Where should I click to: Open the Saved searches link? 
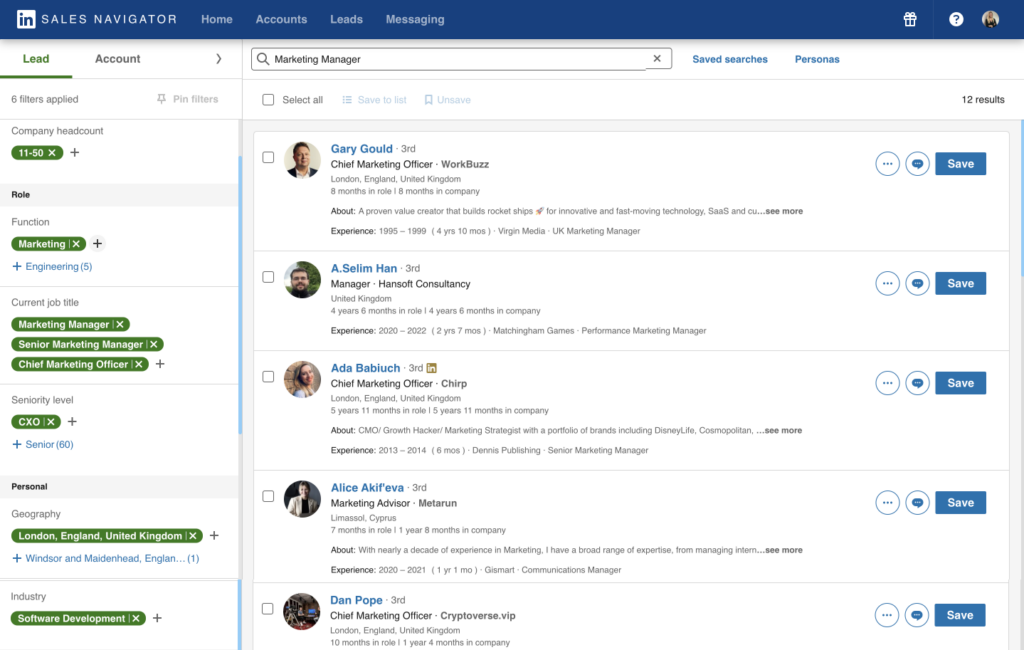[x=730, y=59]
